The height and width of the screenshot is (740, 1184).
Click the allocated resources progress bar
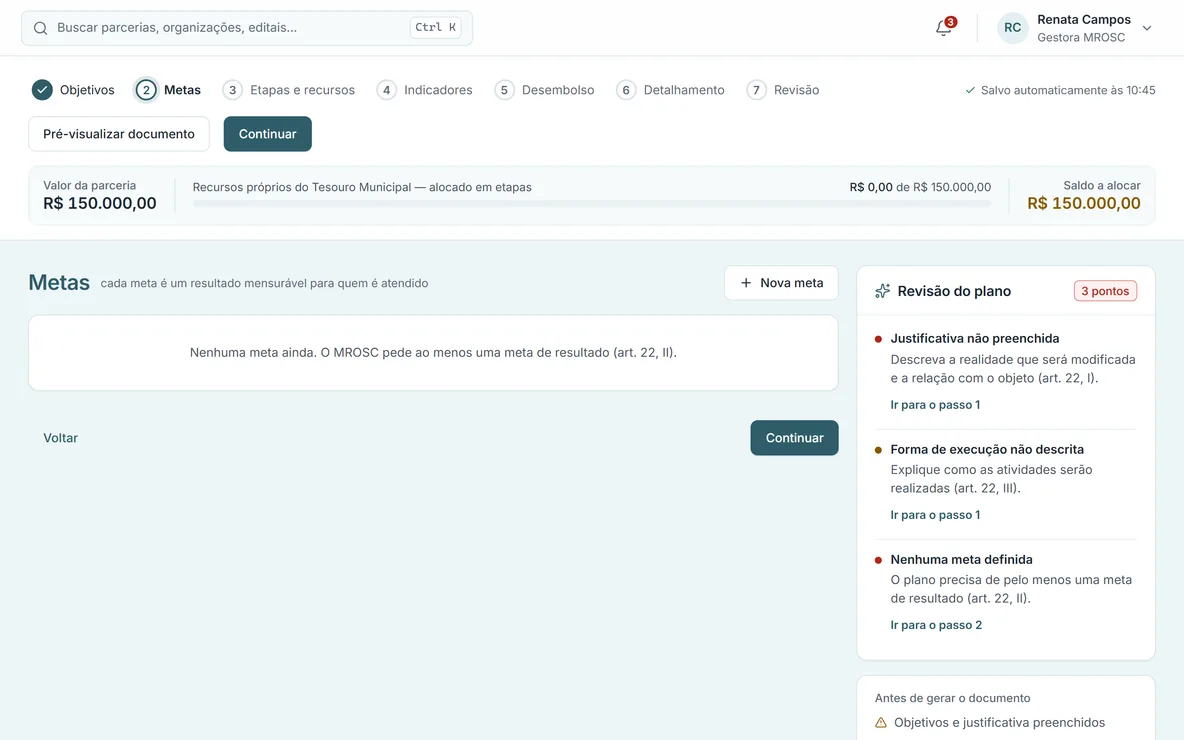[592, 204]
